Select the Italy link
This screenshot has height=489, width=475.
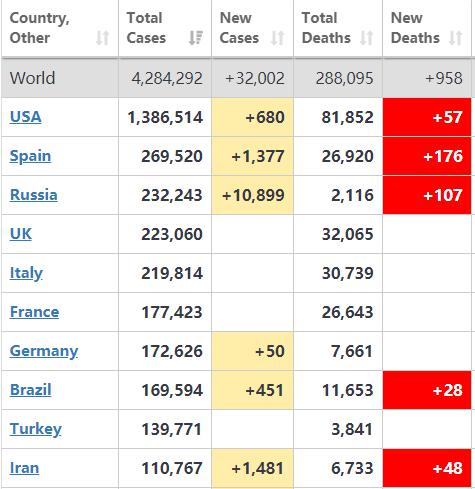[x=26, y=273]
